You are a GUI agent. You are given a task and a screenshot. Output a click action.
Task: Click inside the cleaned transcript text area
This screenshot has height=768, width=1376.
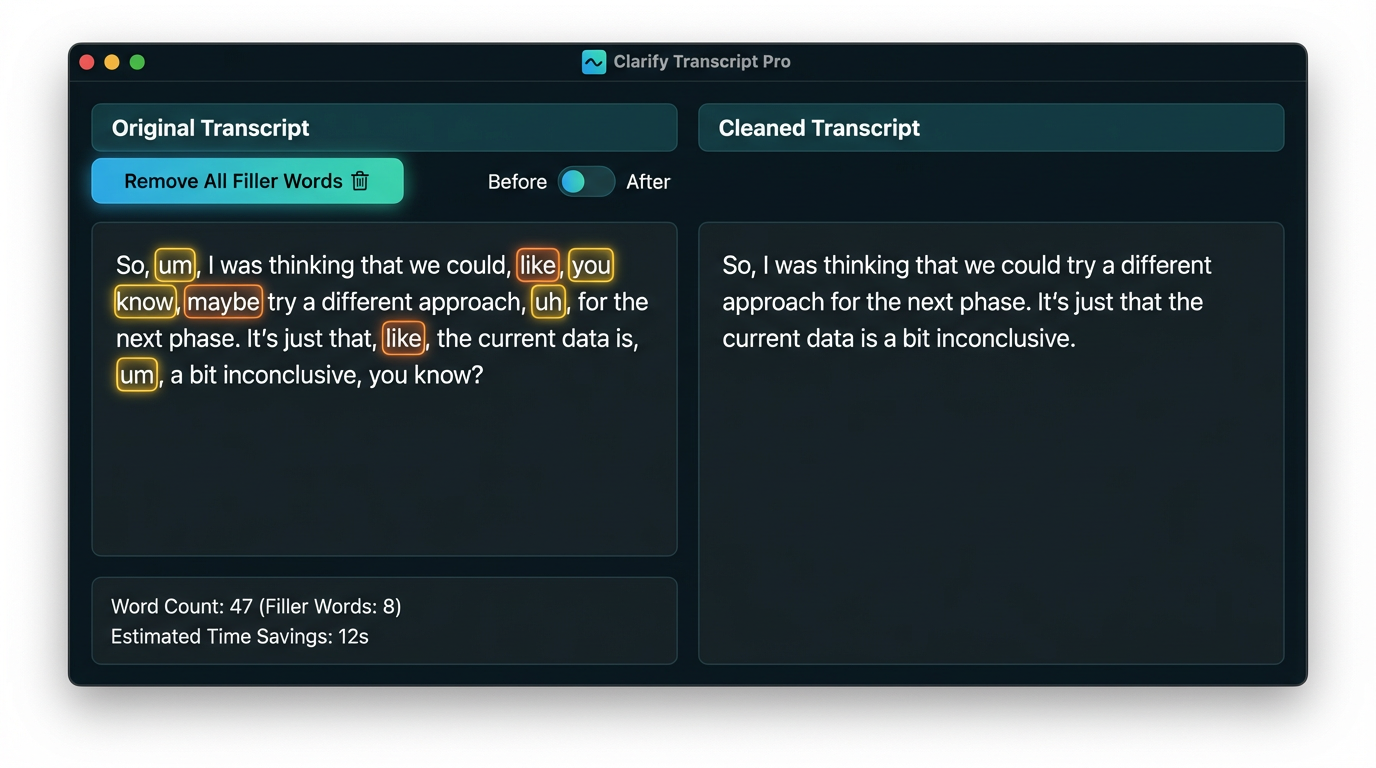click(990, 480)
